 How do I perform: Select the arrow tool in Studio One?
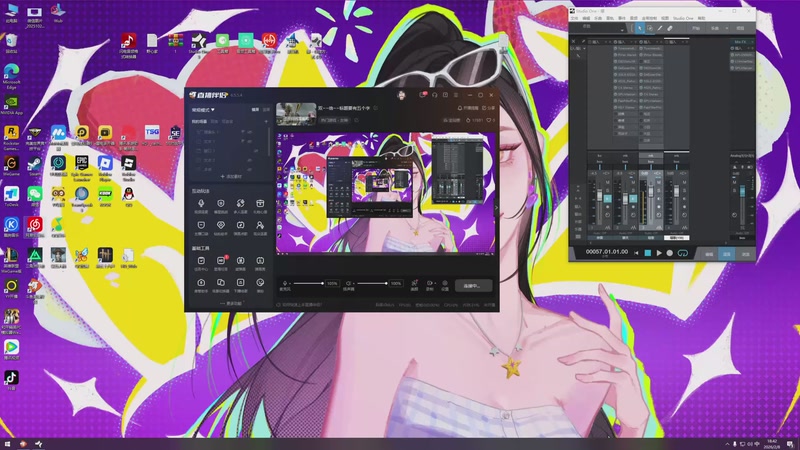pyautogui.click(x=640, y=28)
